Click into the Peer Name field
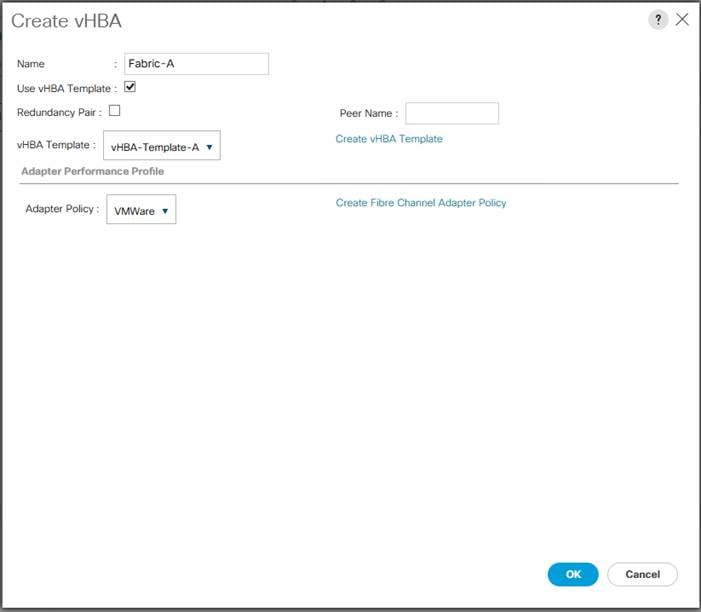Viewport: 701px width, 612px height. tap(452, 113)
